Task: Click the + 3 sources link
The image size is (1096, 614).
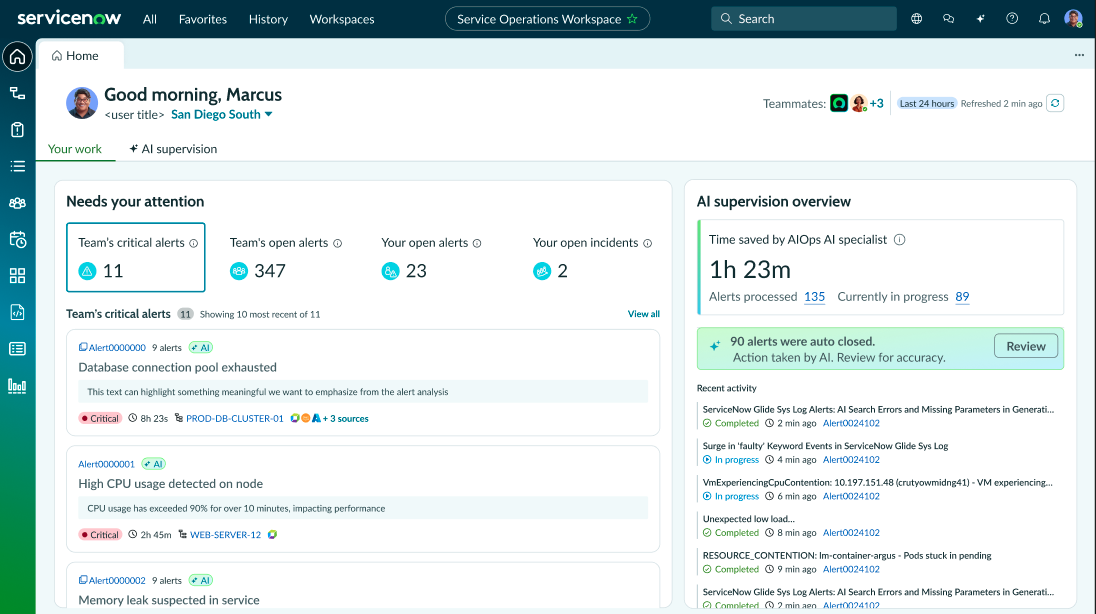Action: click(345, 418)
